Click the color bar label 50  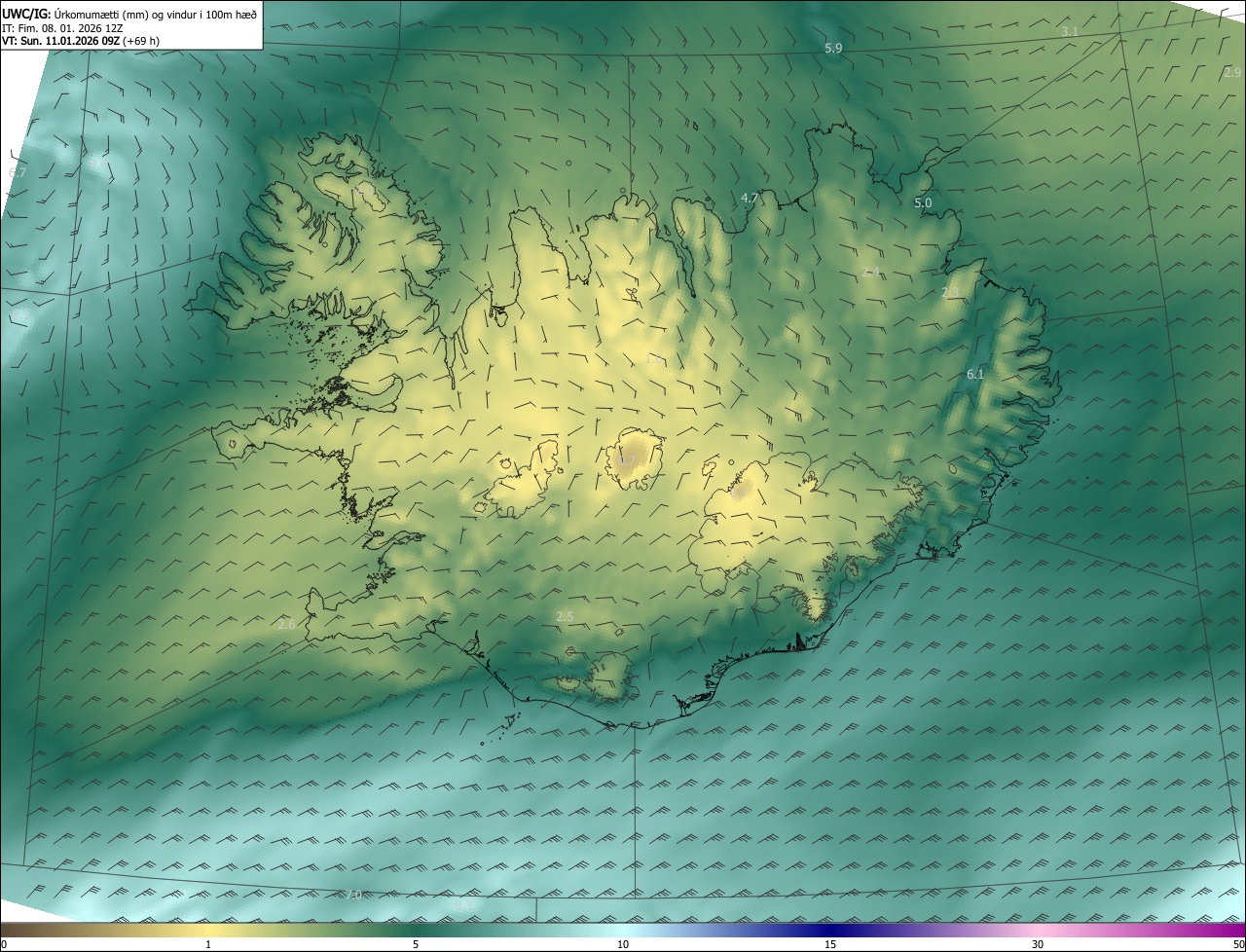1237,944
